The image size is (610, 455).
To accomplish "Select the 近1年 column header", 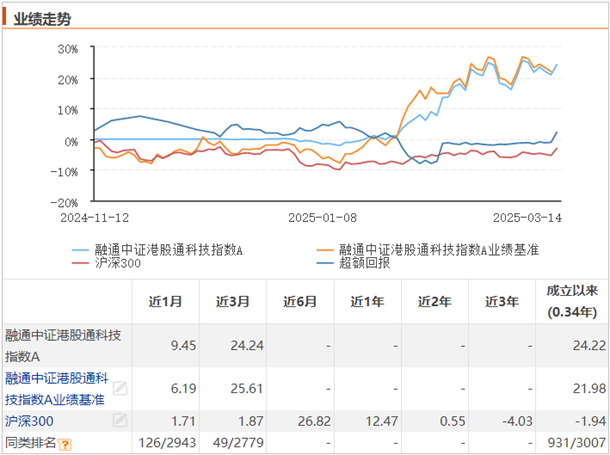I will tap(367, 301).
